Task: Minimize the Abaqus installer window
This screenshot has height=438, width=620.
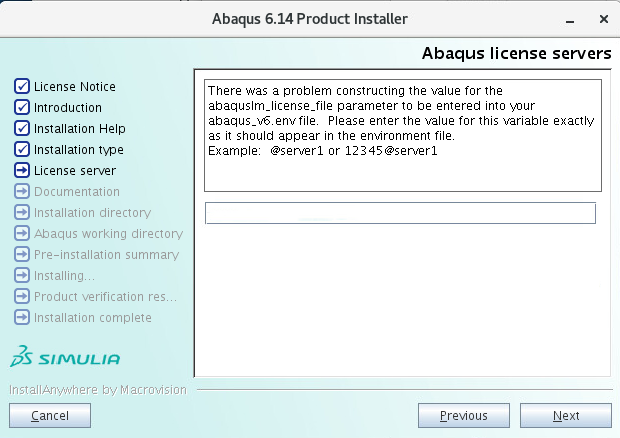Action: click(x=570, y=20)
